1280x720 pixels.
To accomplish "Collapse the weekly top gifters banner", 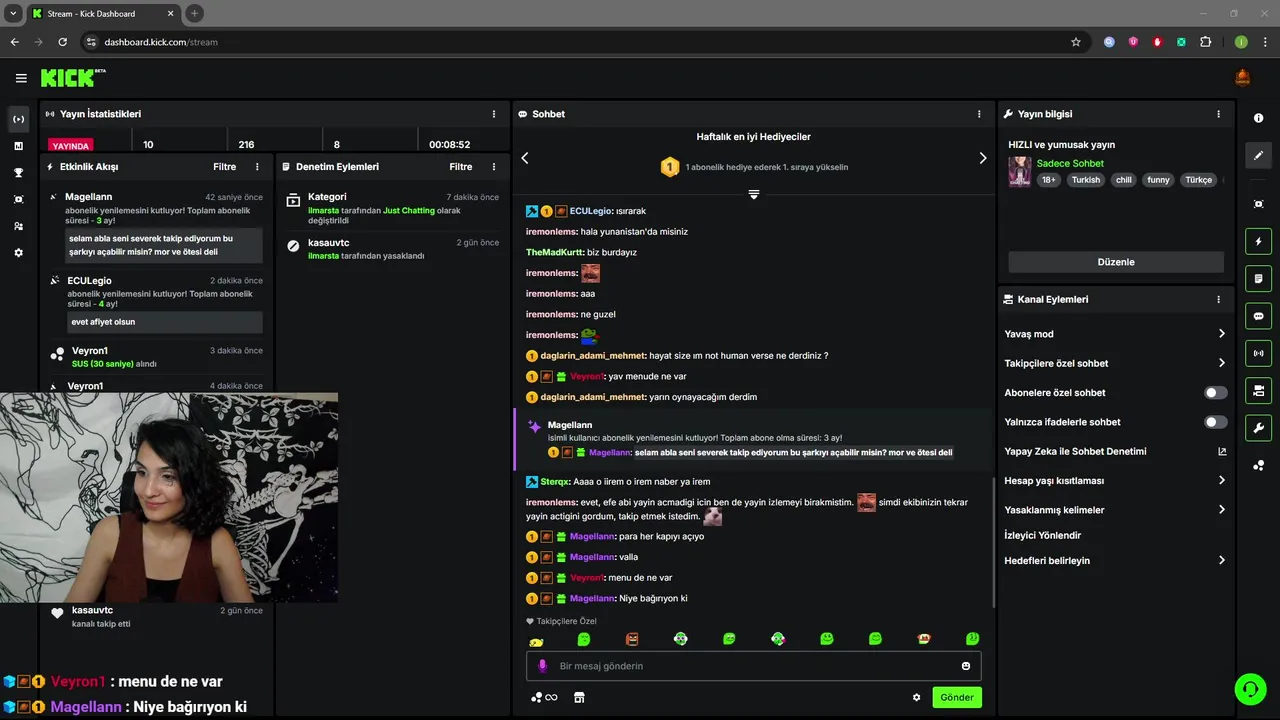I will [754, 194].
